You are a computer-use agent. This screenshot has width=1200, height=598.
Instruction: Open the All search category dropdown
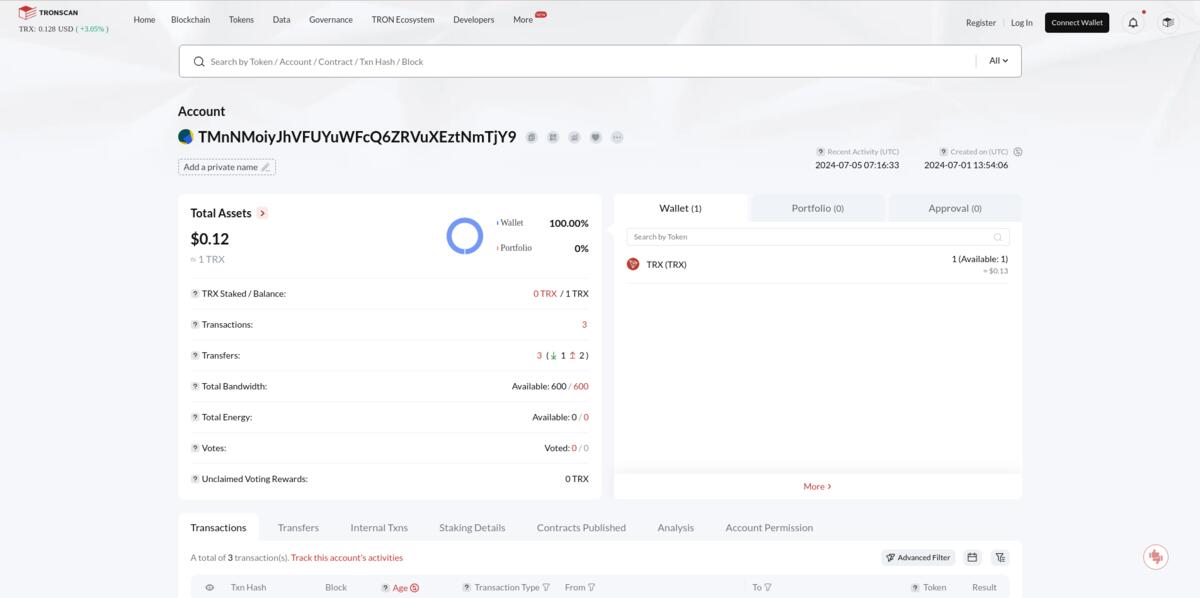998,61
